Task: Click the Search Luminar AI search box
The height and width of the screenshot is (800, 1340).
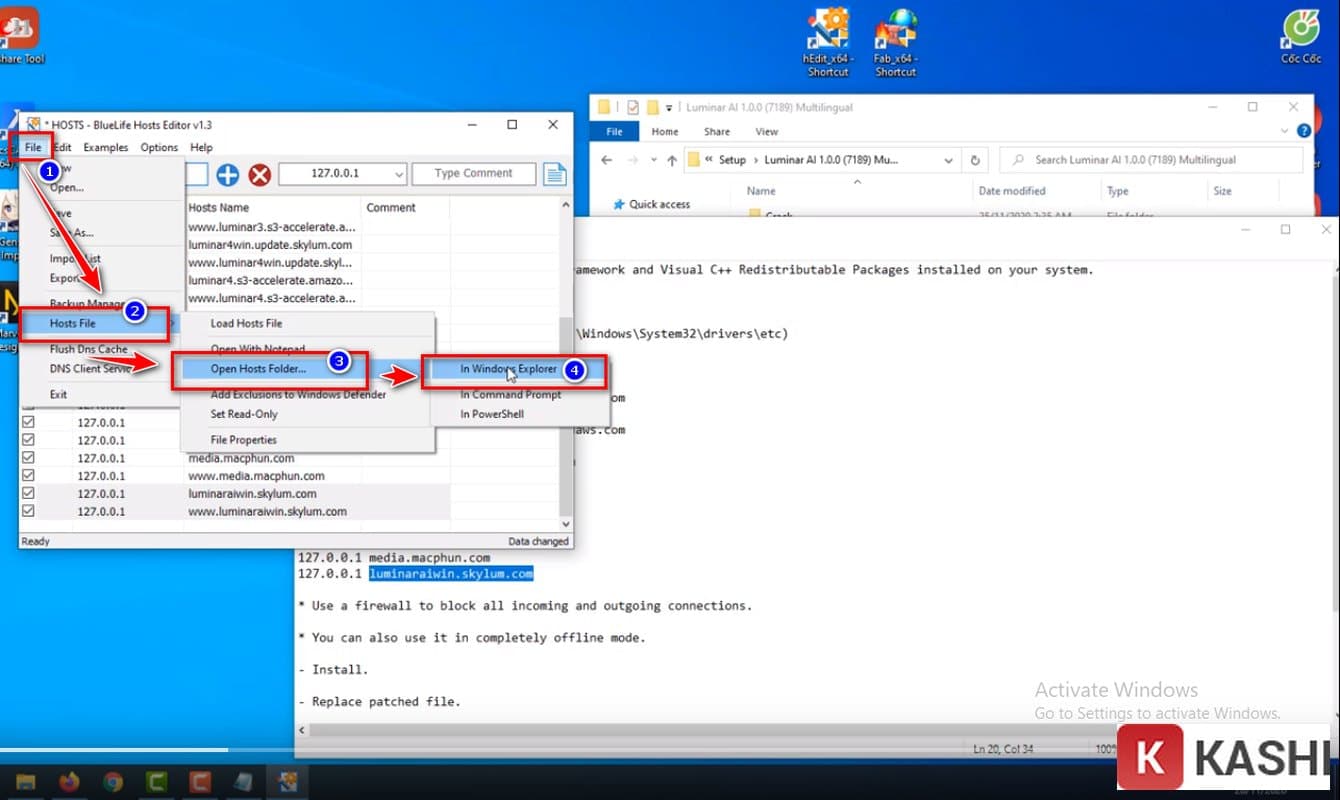Action: 1151,160
